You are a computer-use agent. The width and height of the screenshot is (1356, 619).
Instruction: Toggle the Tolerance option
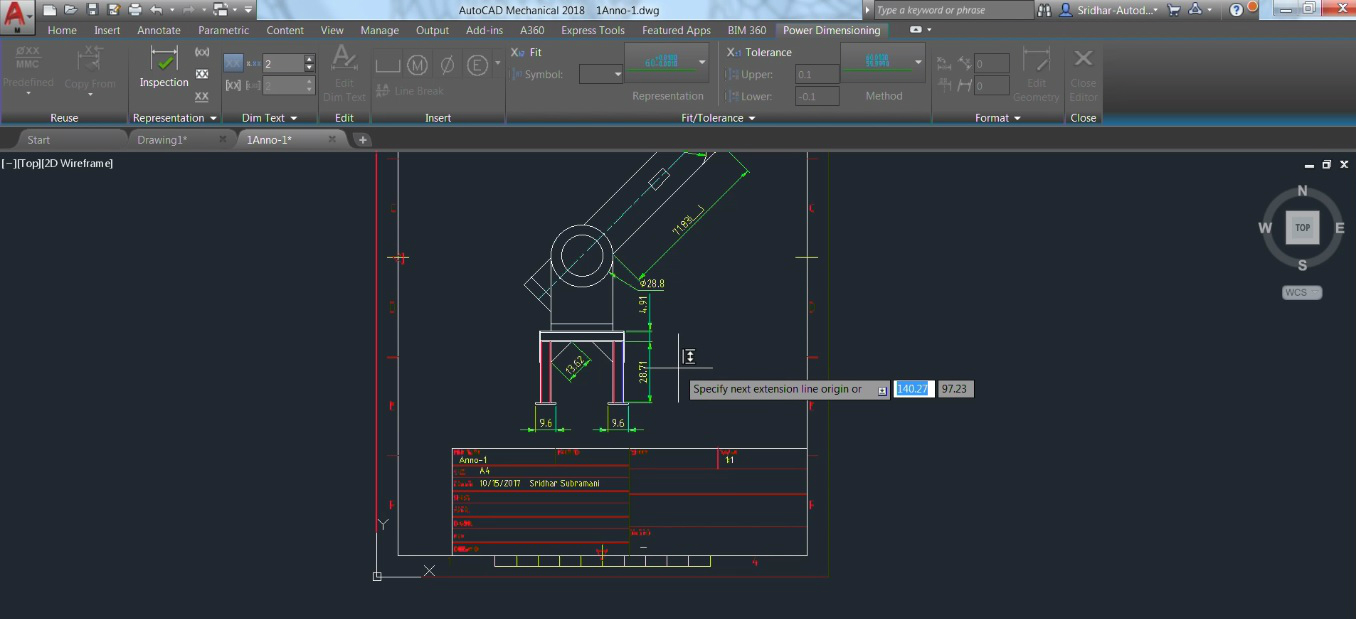click(x=758, y=52)
